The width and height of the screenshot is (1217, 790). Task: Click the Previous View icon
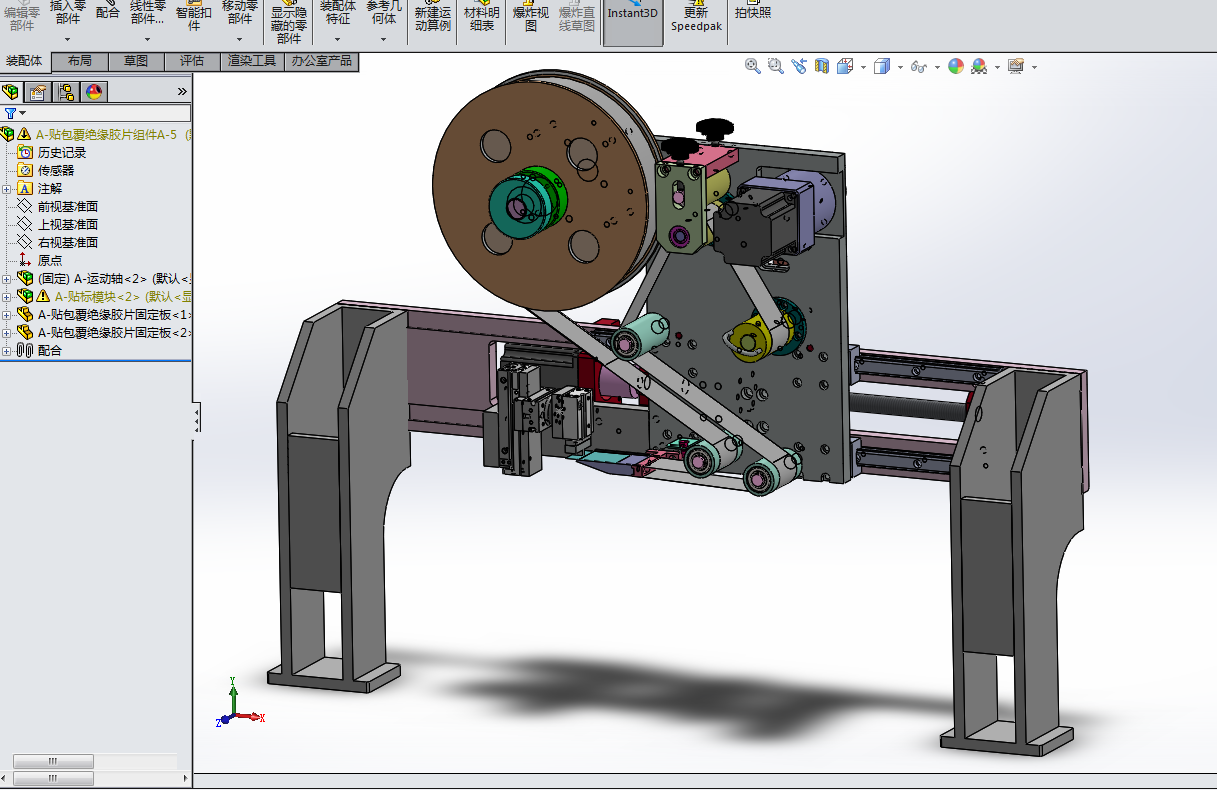[x=798, y=67]
